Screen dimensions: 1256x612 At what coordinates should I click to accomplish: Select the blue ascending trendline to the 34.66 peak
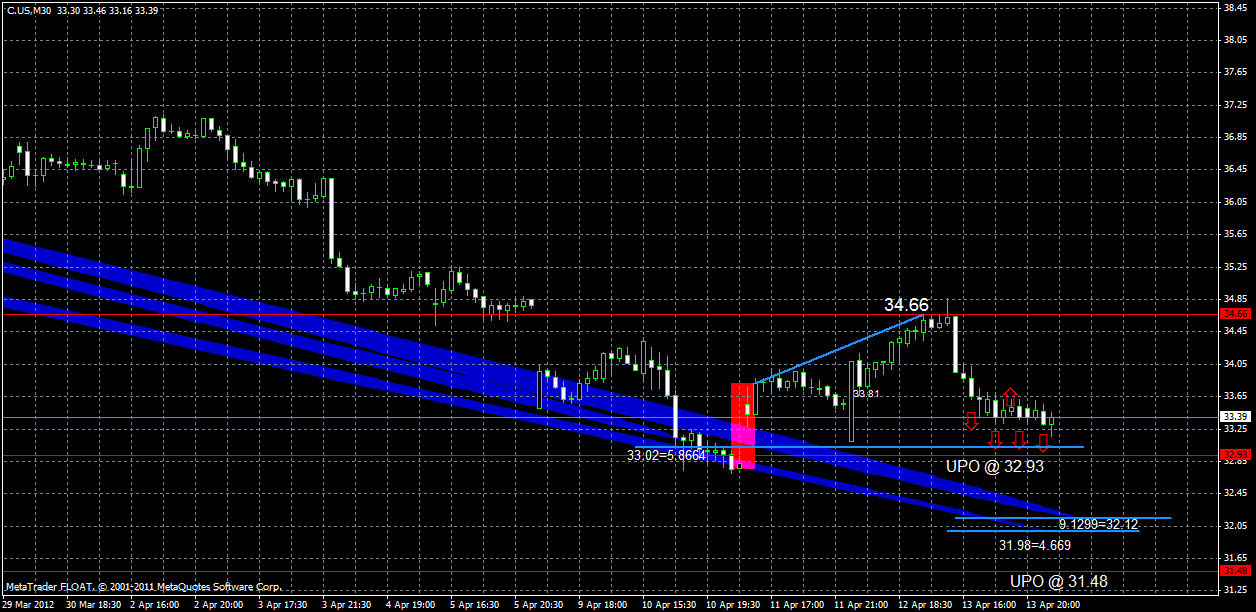[x=840, y=350]
